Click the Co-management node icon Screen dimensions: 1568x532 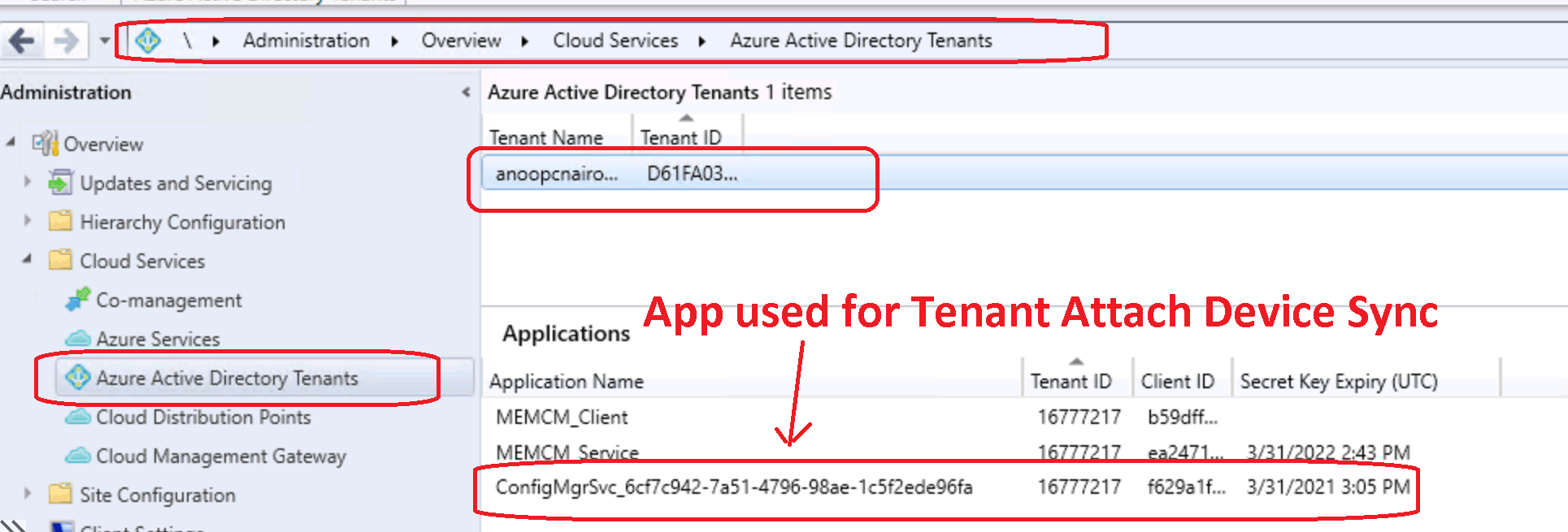tap(78, 299)
